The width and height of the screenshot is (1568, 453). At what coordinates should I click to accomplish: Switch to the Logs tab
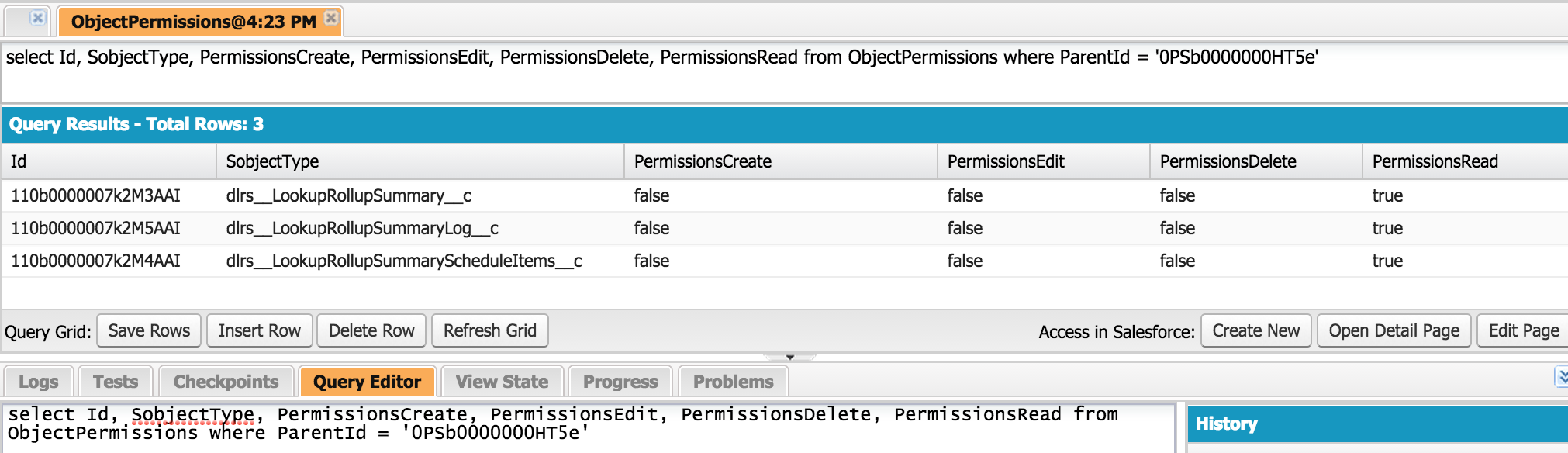(39, 382)
